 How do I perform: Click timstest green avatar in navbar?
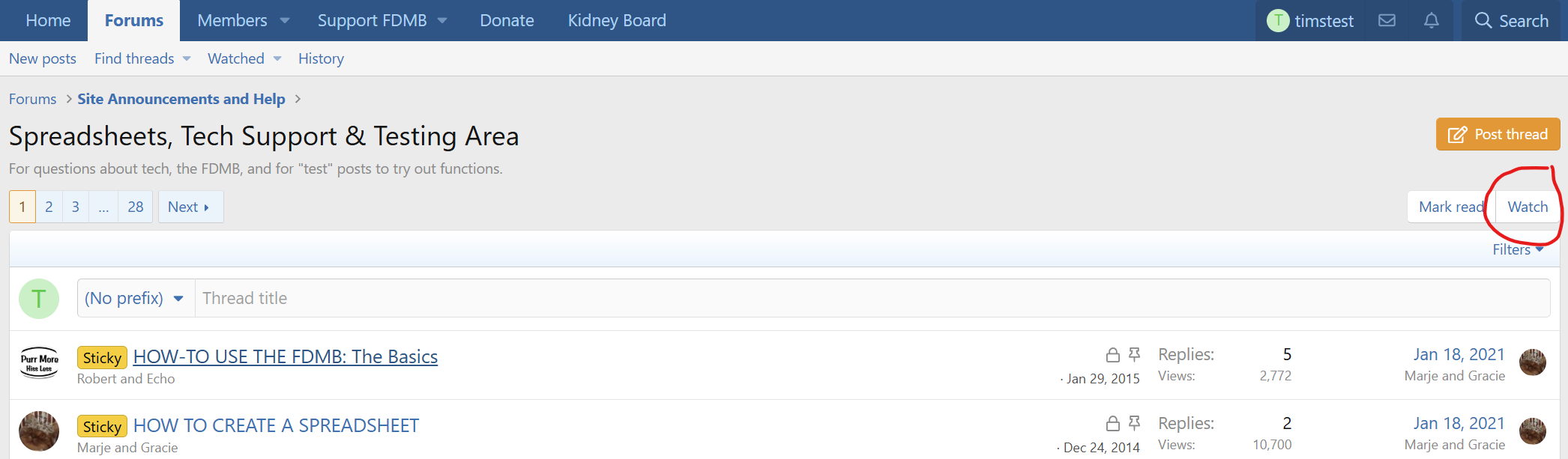pos(1278,20)
